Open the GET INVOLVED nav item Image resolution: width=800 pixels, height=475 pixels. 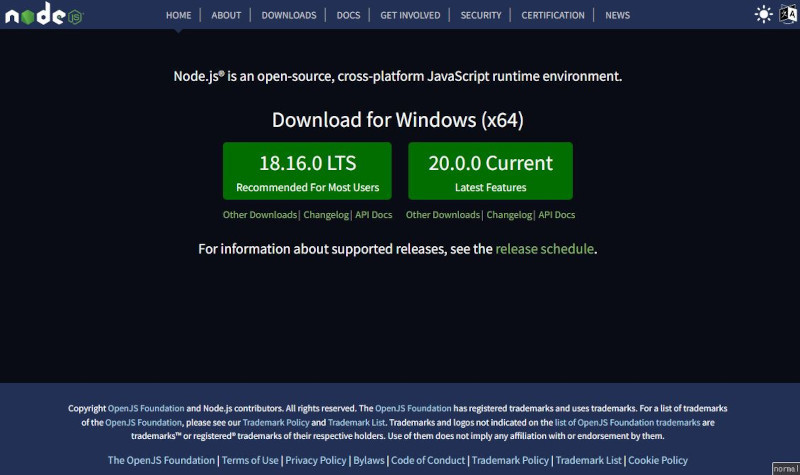pos(410,15)
